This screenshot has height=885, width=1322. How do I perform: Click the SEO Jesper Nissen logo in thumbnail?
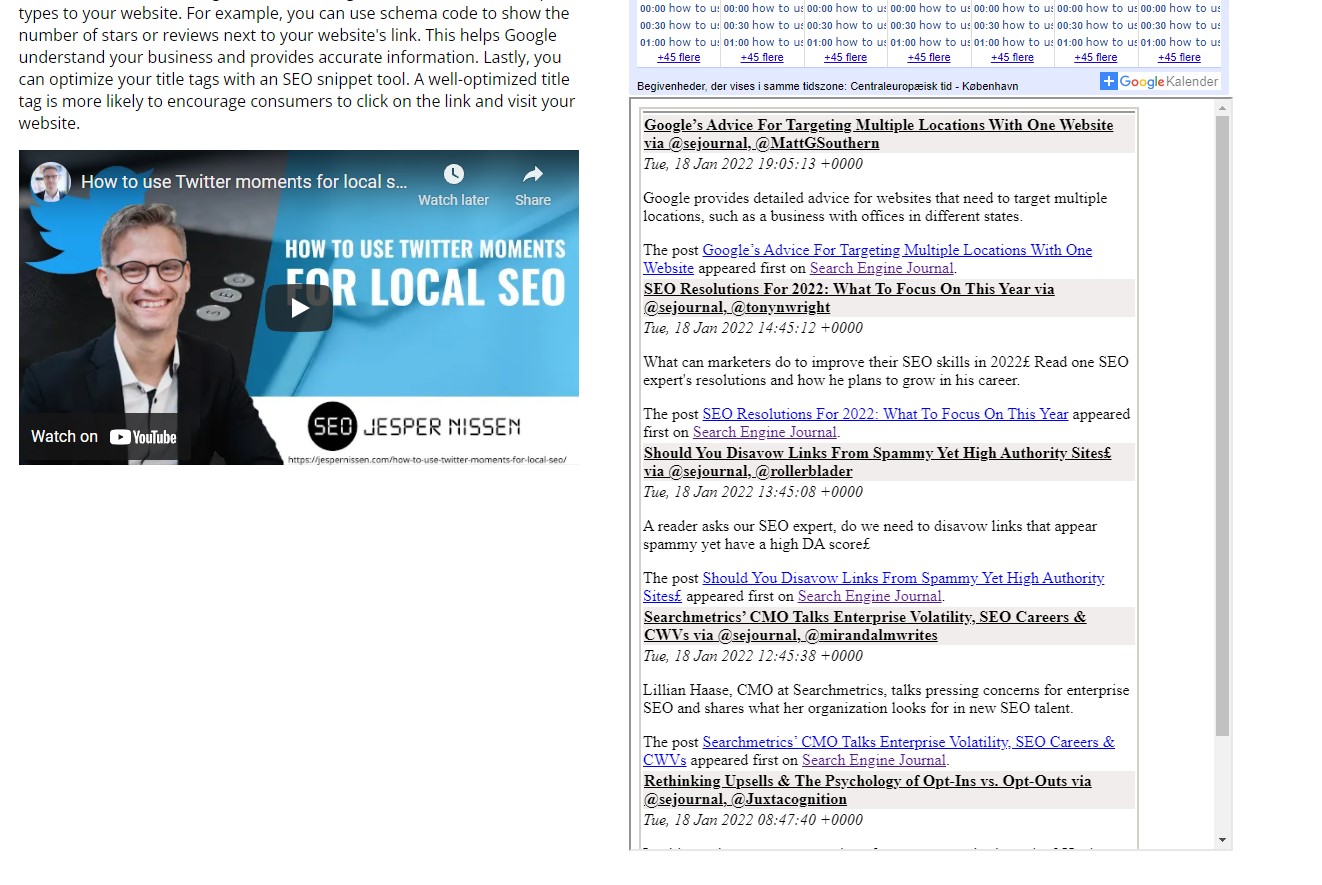tap(331, 427)
